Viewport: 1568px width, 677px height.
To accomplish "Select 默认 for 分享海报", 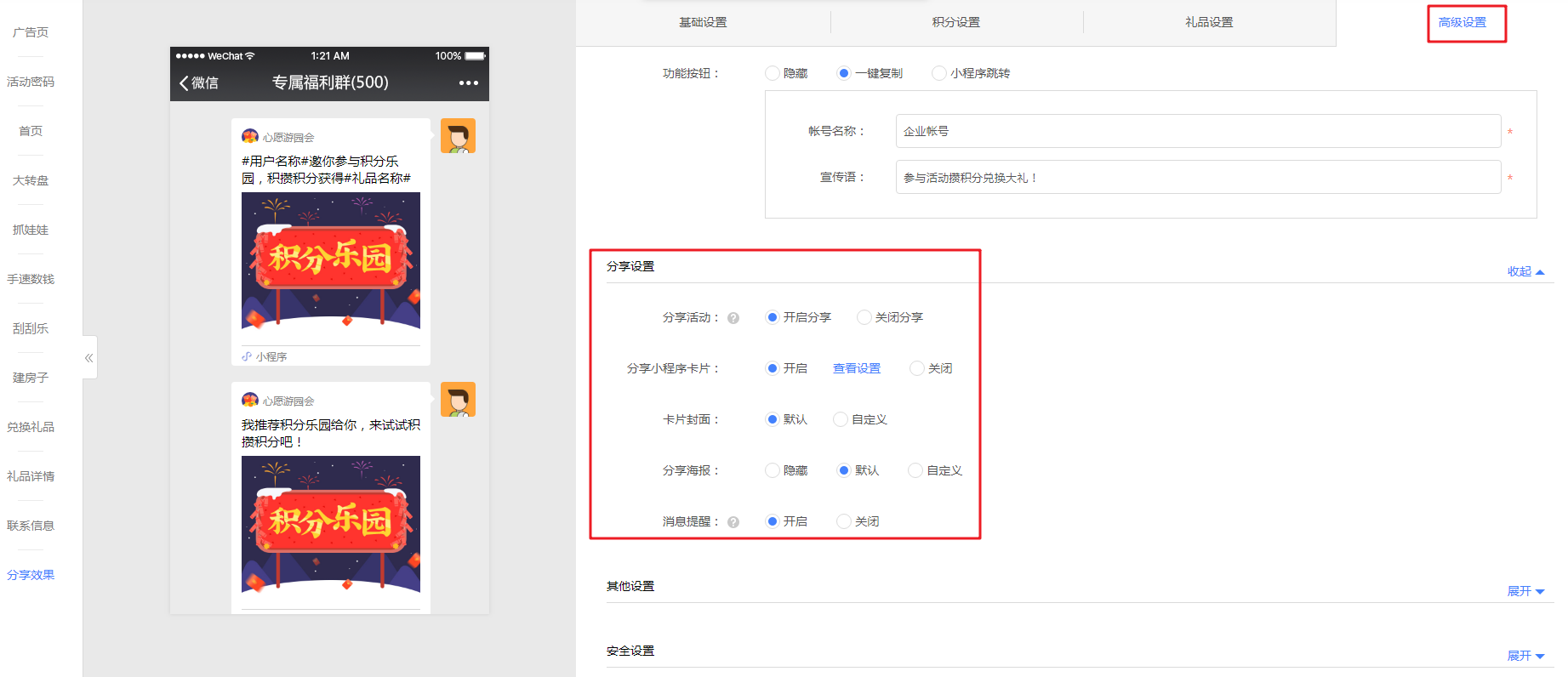I will [x=844, y=470].
